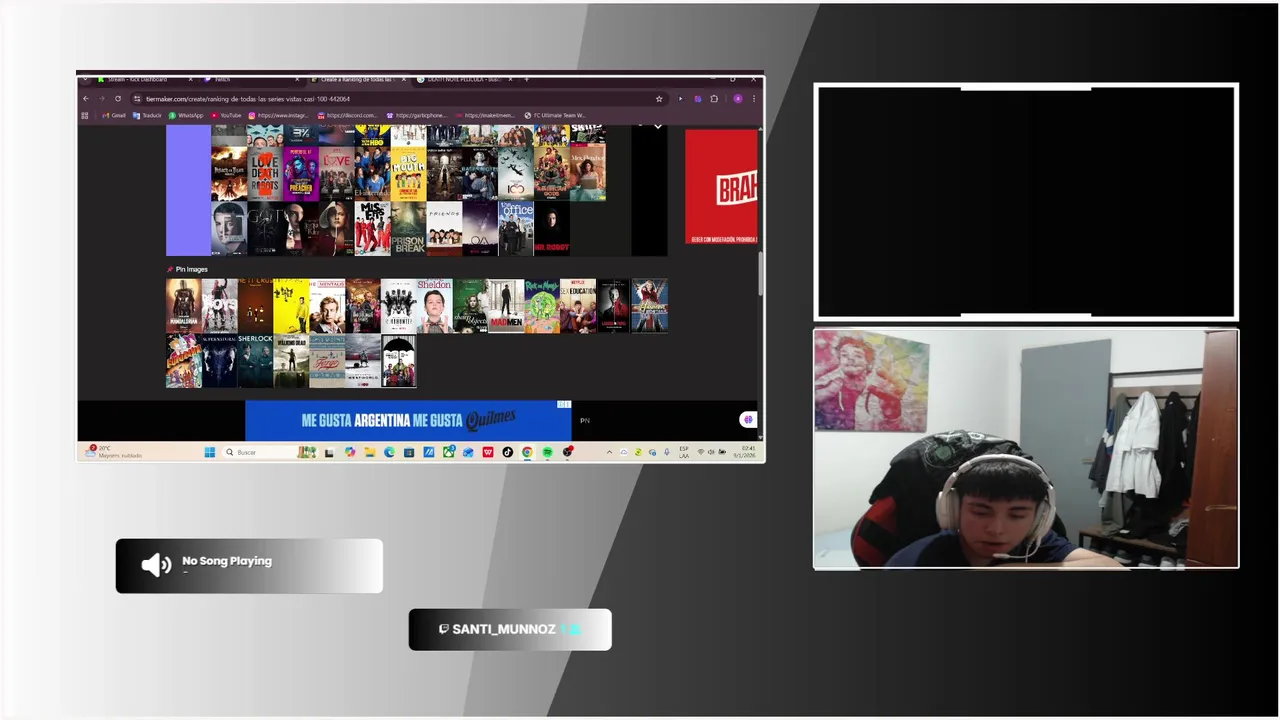The image size is (1280, 720).
Task: Click the browser back arrow
Action: 86,98
